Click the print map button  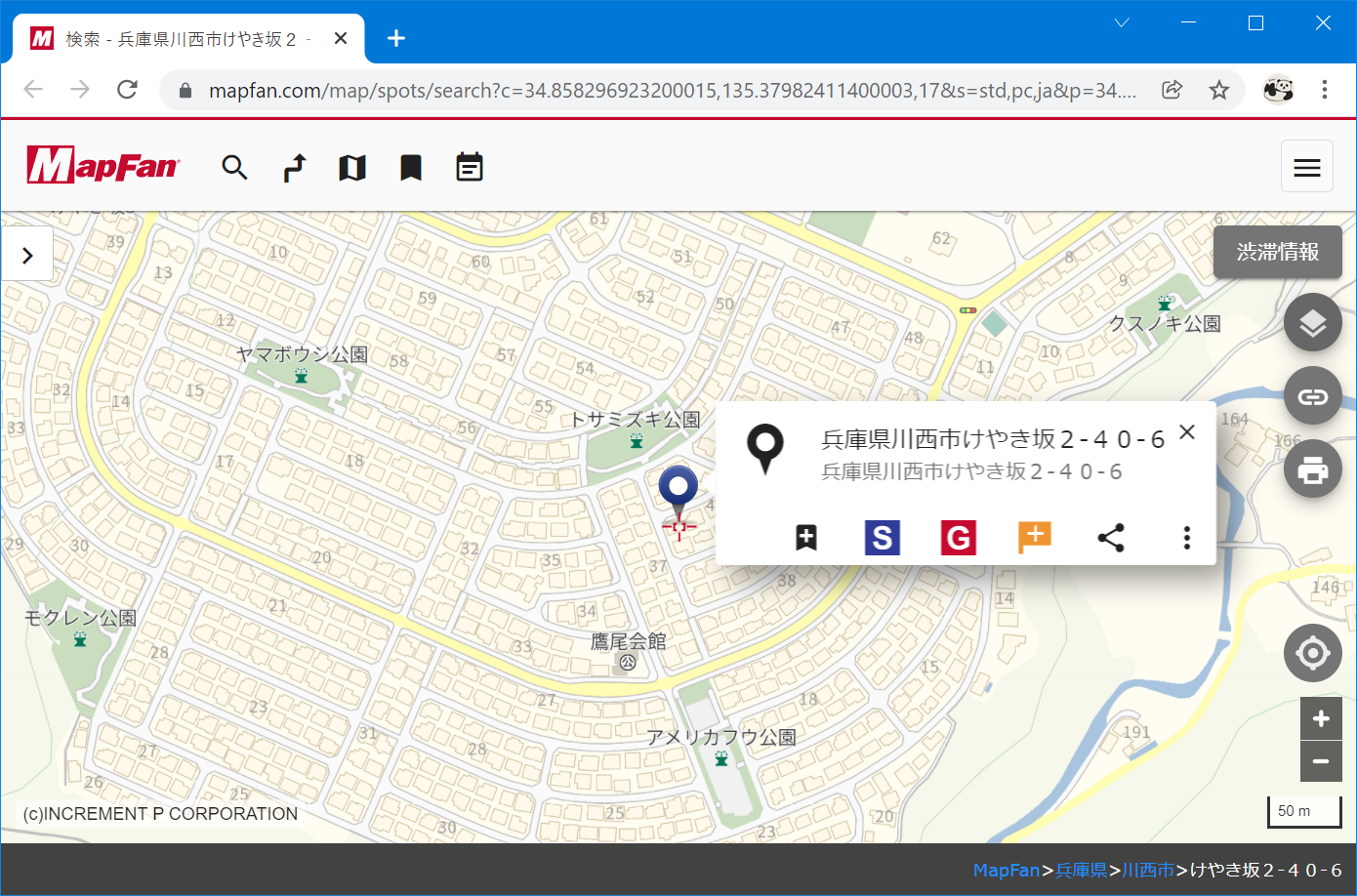click(1313, 469)
